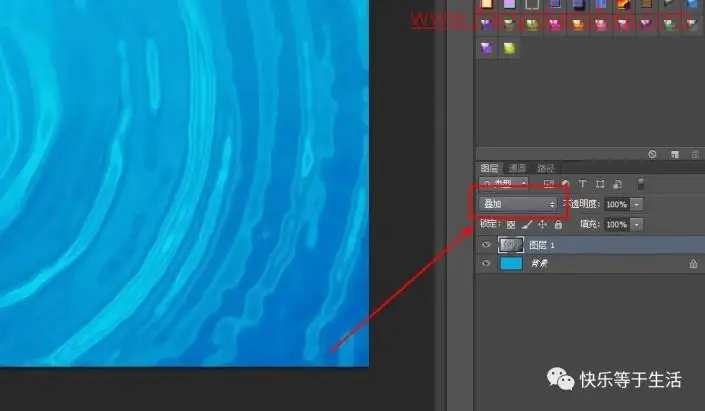
Task: Toggle the layer filtering on/off switch
Action: click(x=641, y=183)
